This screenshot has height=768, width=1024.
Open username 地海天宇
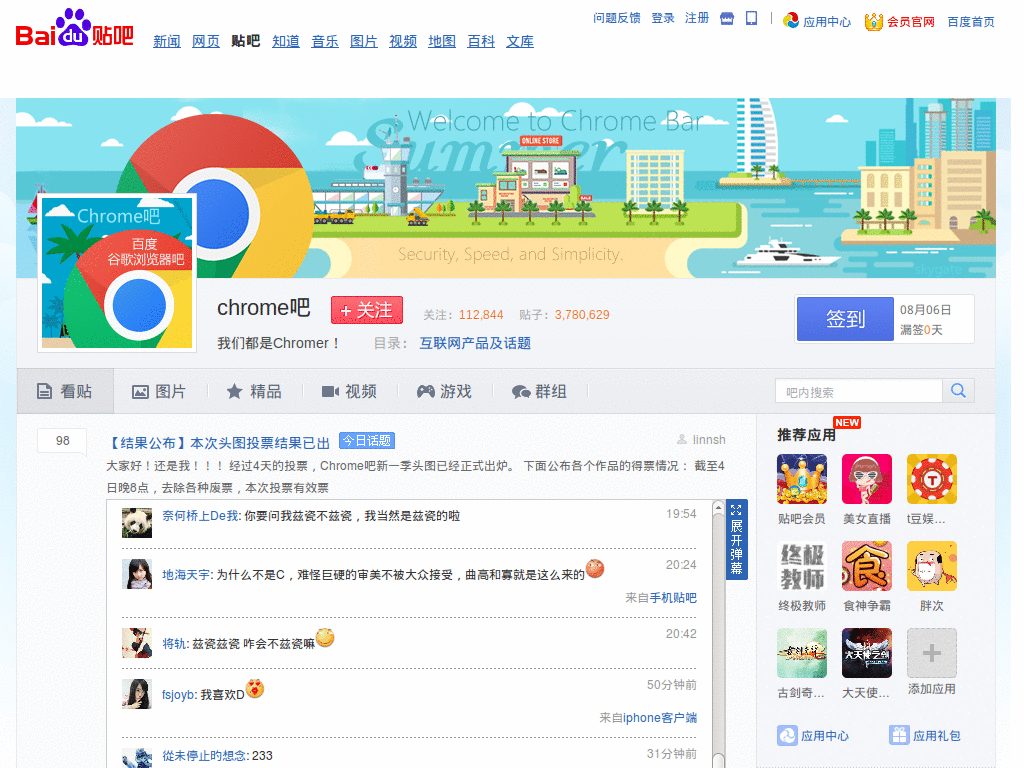pos(186,575)
